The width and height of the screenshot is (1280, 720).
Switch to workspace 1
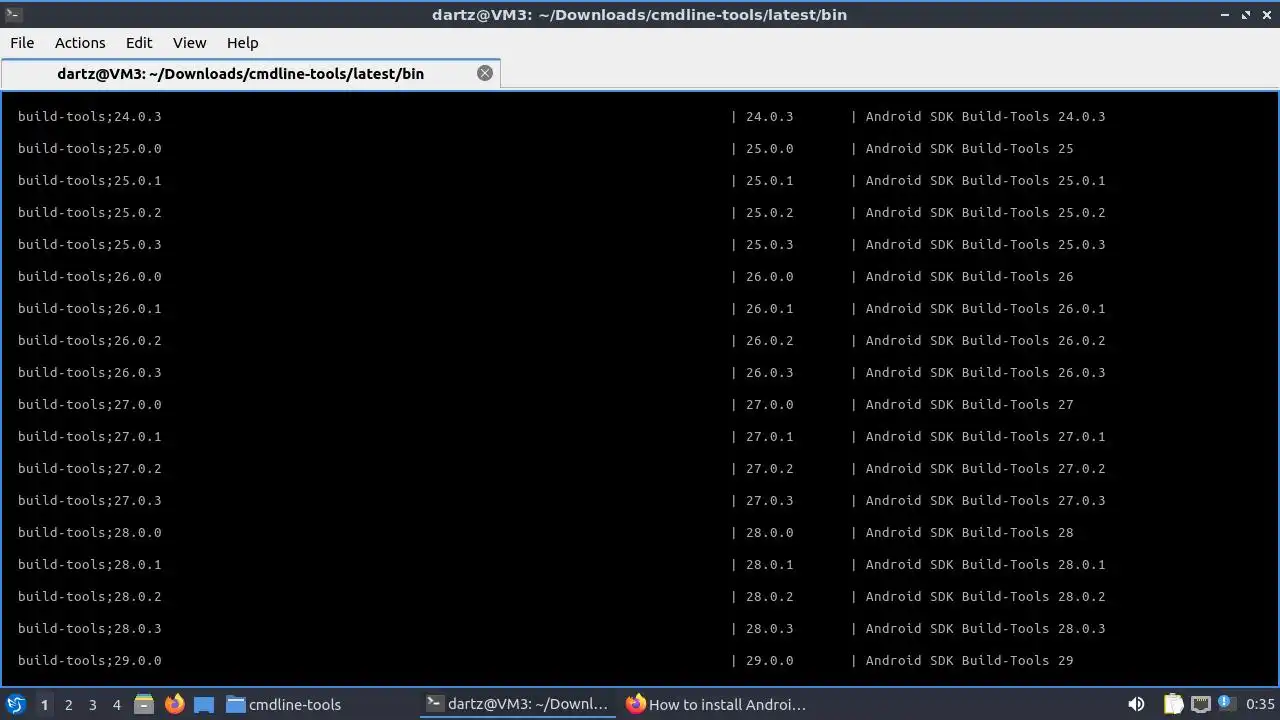[44, 705]
